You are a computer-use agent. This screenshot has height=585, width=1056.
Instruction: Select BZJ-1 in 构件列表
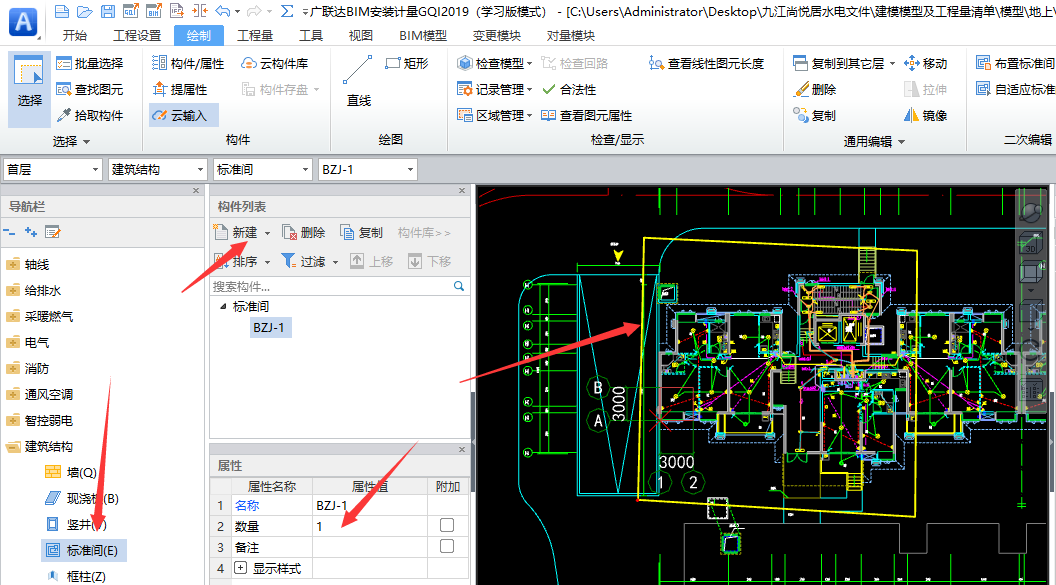point(269,328)
